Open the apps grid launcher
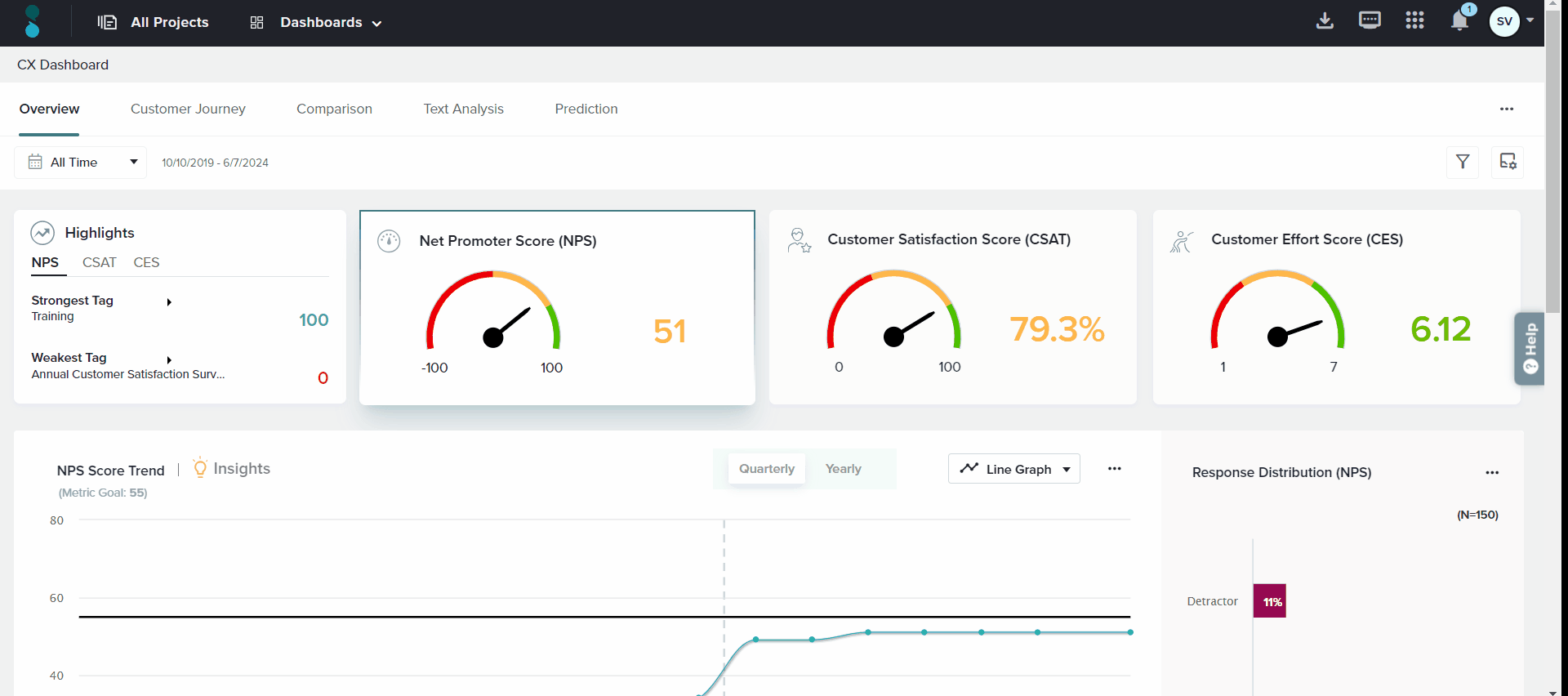1568x696 pixels. tap(1414, 21)
